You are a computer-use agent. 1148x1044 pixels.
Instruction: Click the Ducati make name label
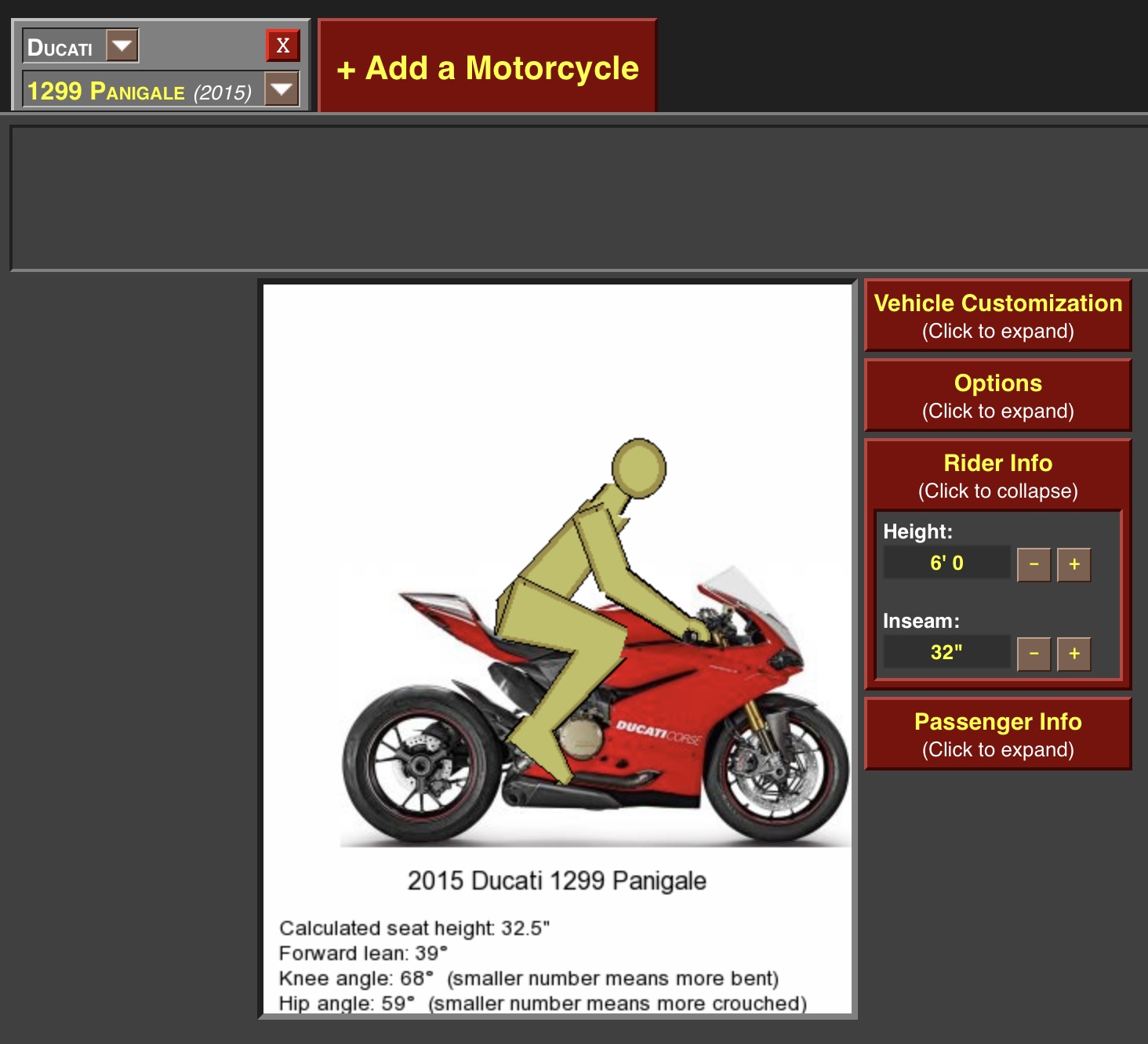tap(60, 48)
